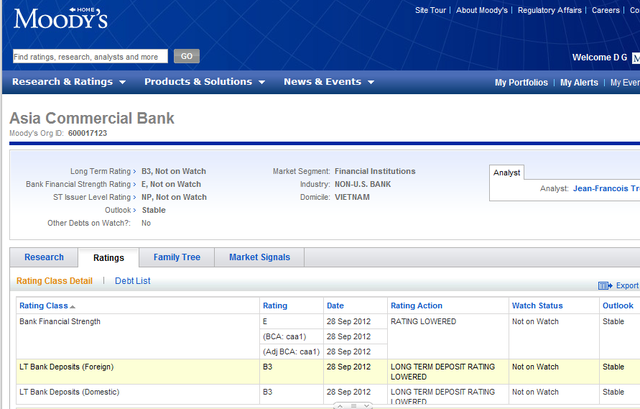Image resolution: width=640 pixels, height=409 pixels.
Task: Open the Family Tree tab
Action: click(176, 258)
